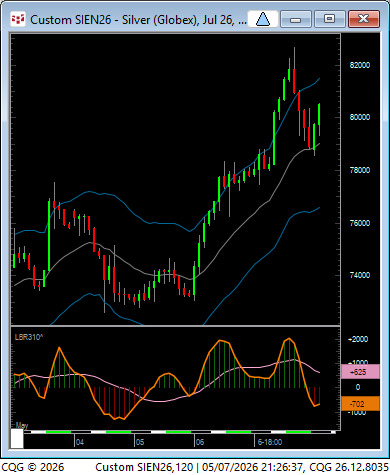The image size is (390, 475).
Task: Click the LBR310 study label
Action: click(x=29, y=337)
